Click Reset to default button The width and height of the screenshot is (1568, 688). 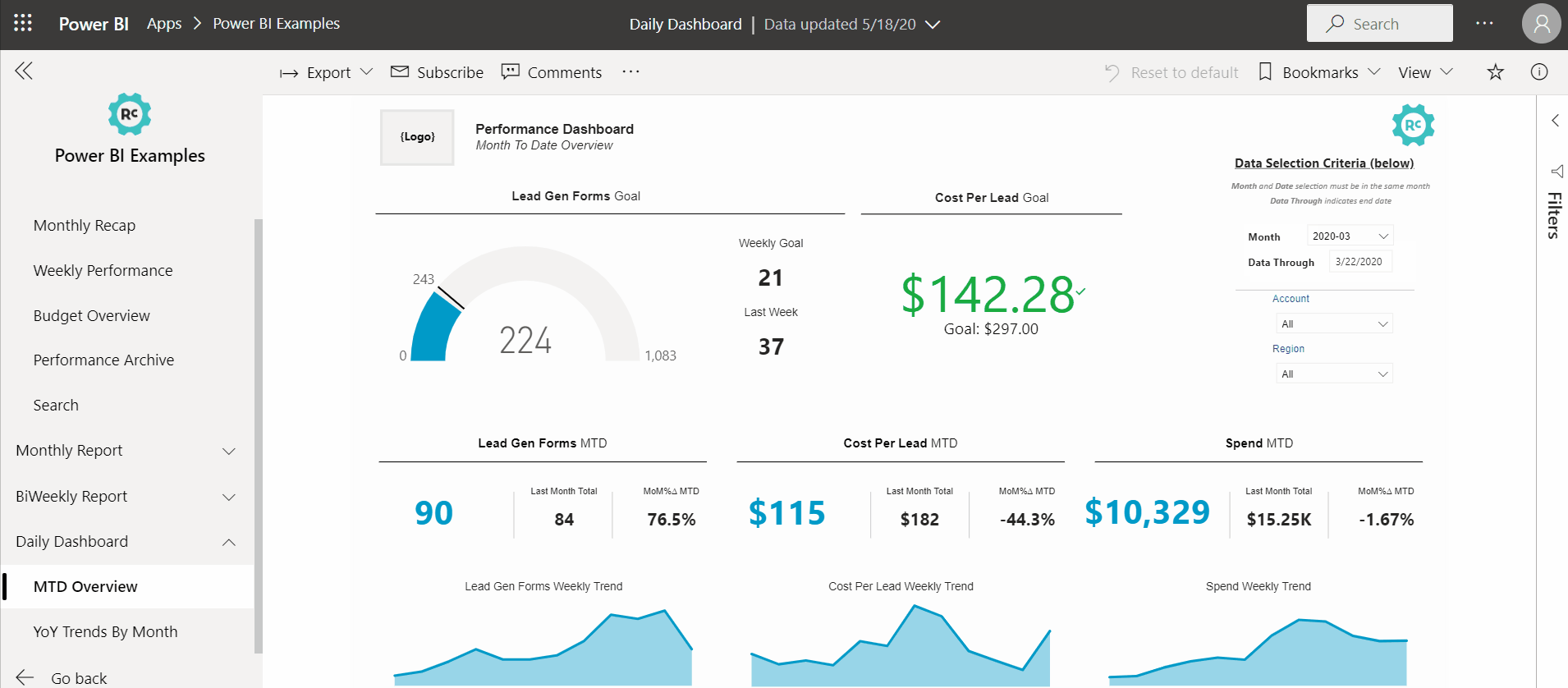point(1171,72)
